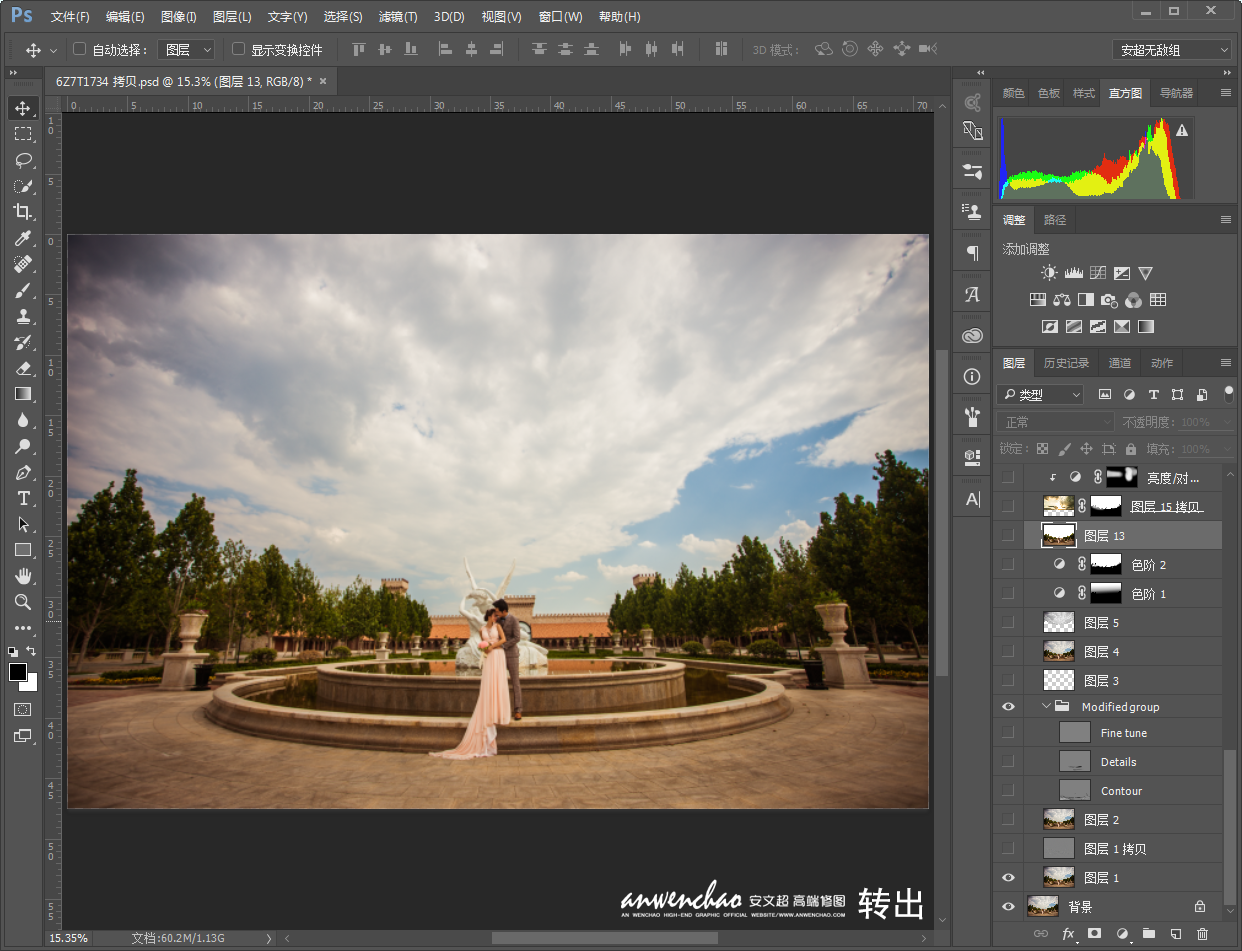This screenshot has height=951, width=1242.
Task: Add a Channel Mixer adjustment (three circles)
Action: [x=1133, y=299]
